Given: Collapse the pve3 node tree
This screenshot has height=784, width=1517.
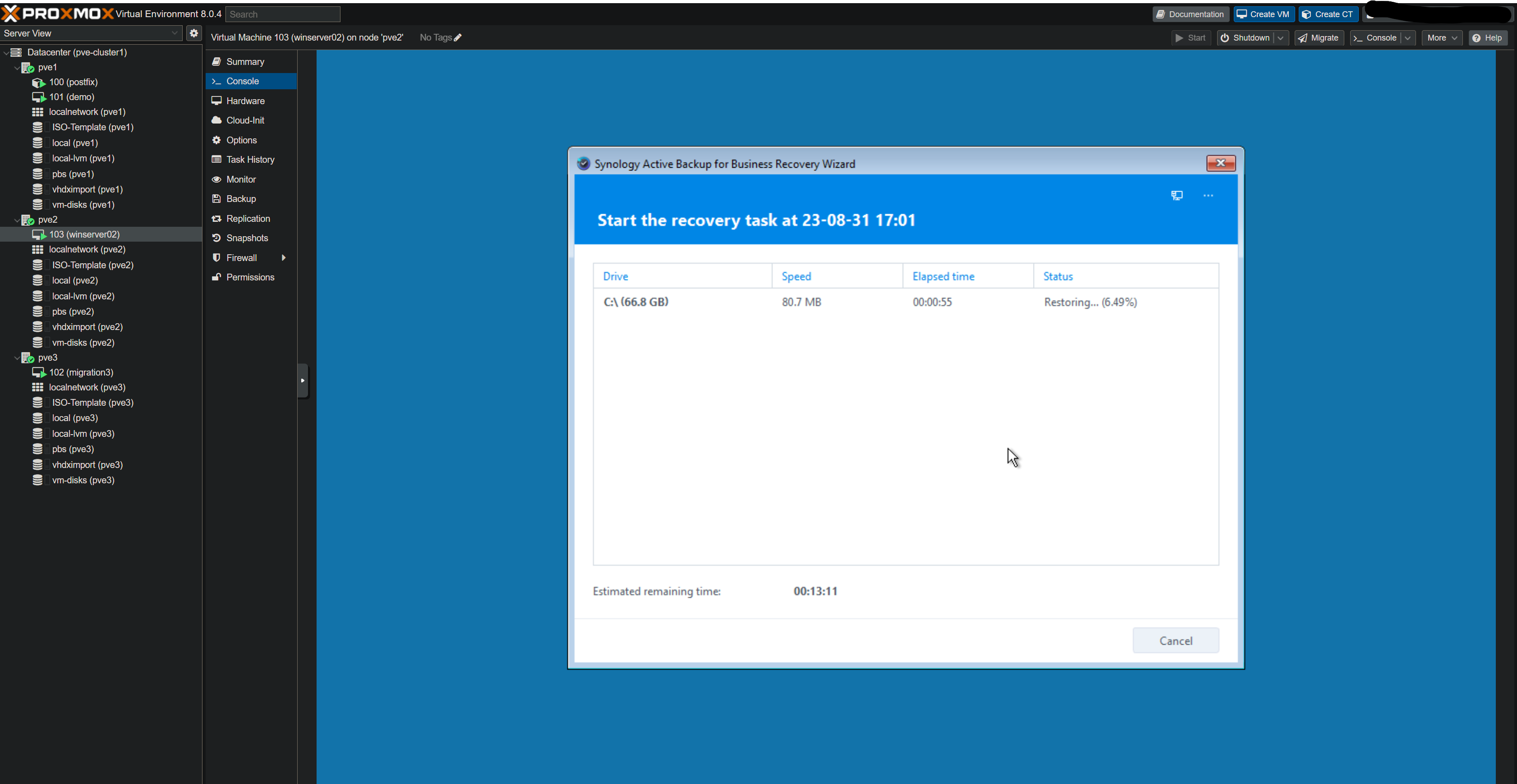Looking at the screenshot, I should [x=17, y=358].
